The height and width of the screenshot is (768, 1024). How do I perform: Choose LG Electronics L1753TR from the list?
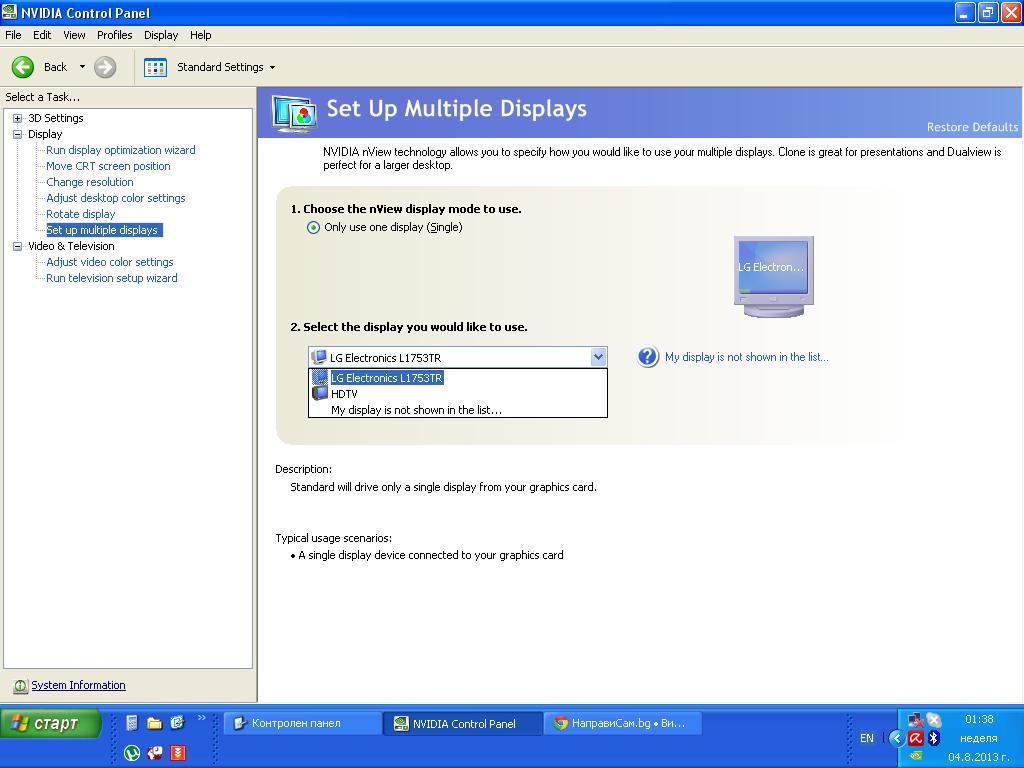[x=457, y=378]
